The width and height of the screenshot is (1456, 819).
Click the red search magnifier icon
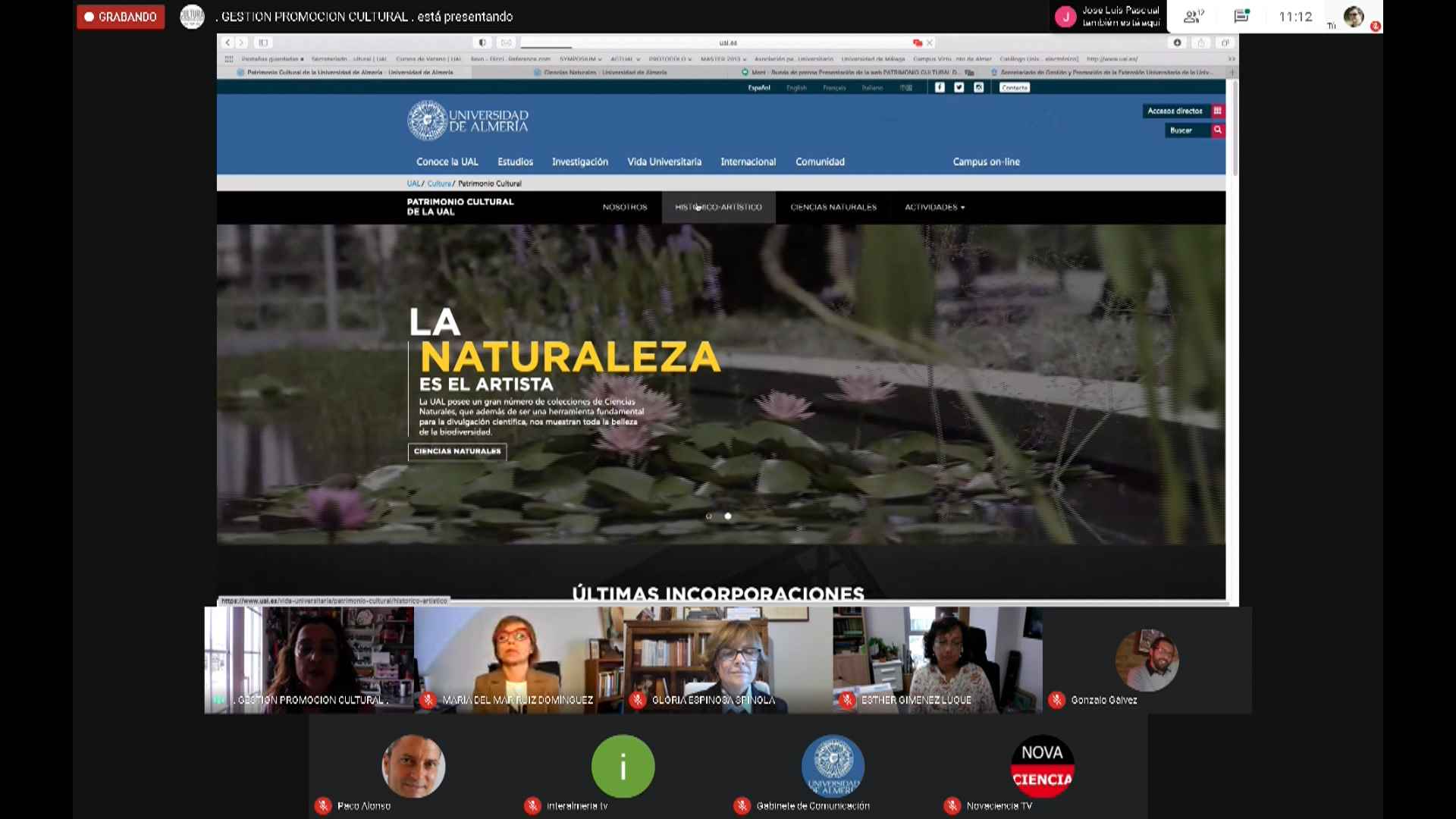(x=1218, y=130)
